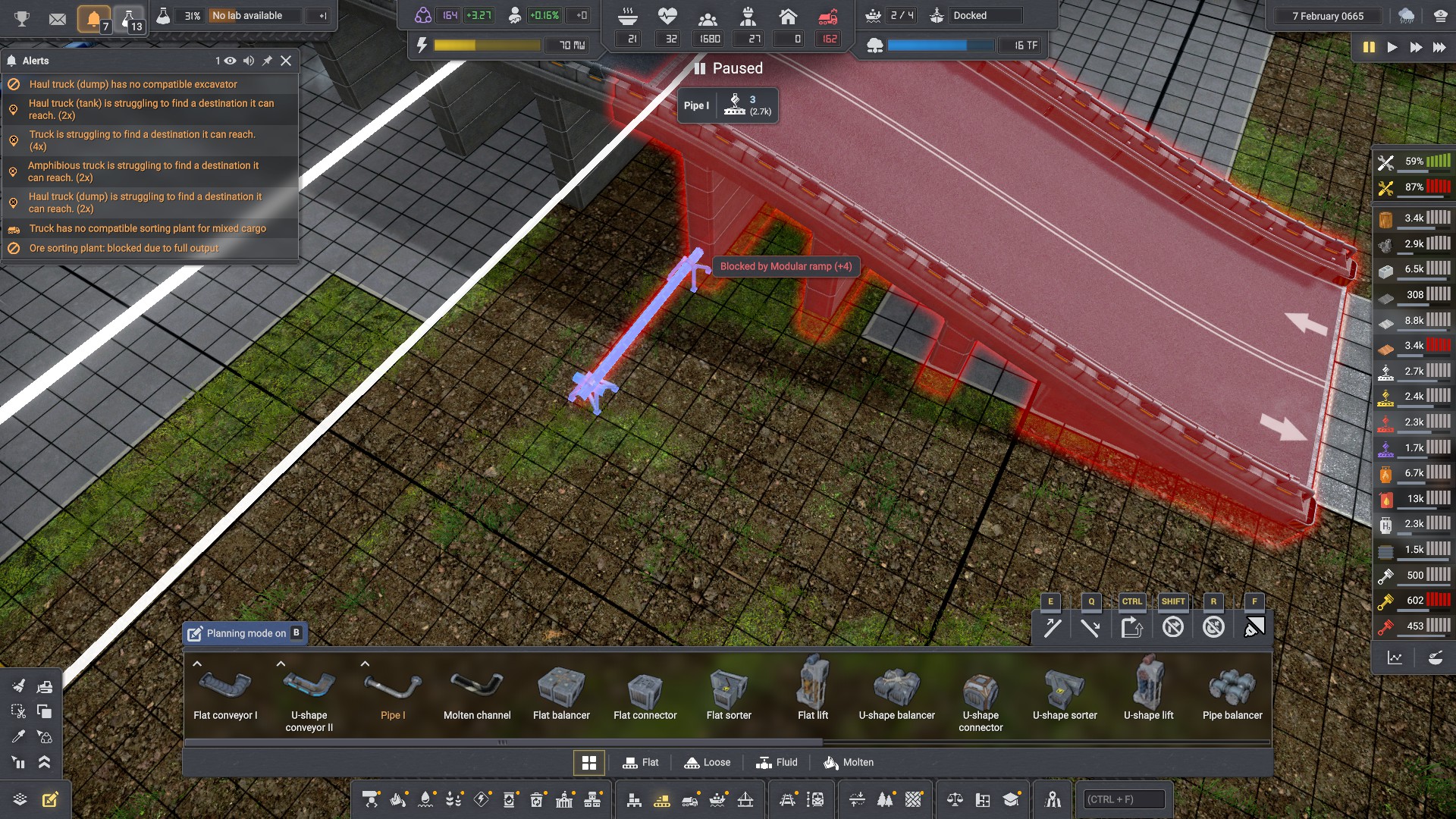
Task: Click the 'No lab available' research bar
Action: click(x=254, y=15)
